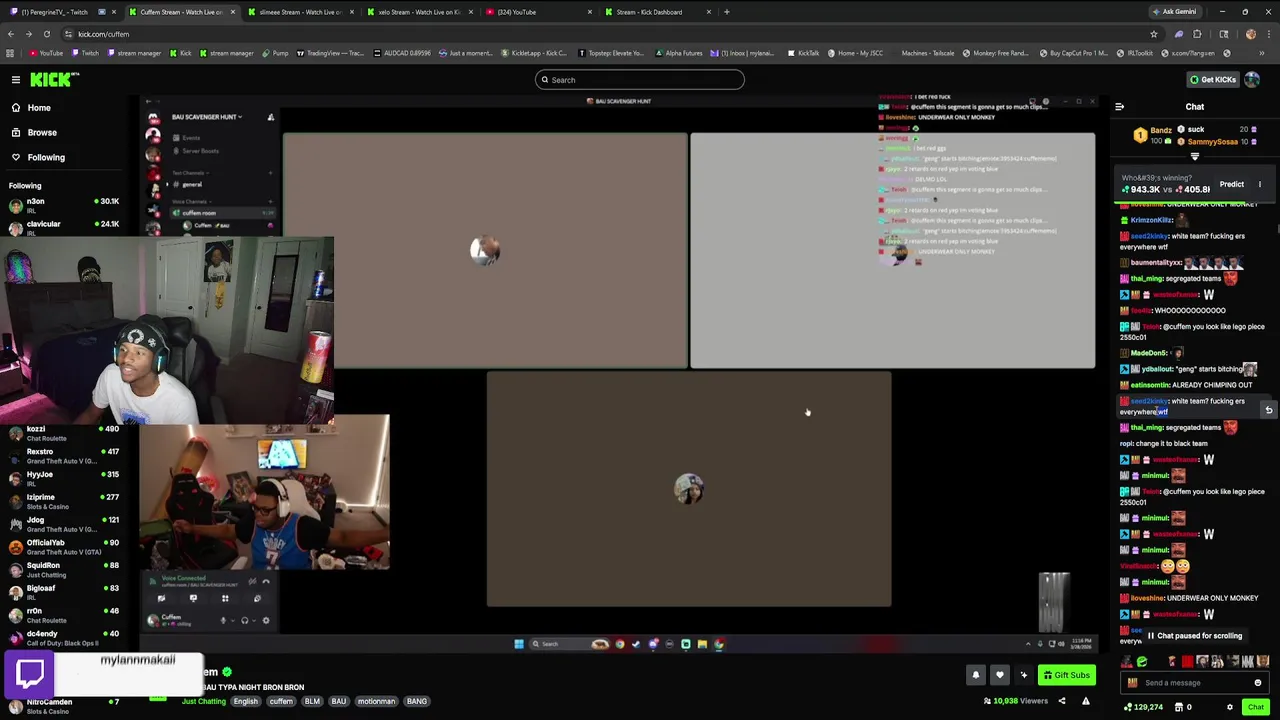The height and width of the screenshot is (720, 1280).
Task: Deafen Discord headphones in the stream
Action: pos(244,621)
